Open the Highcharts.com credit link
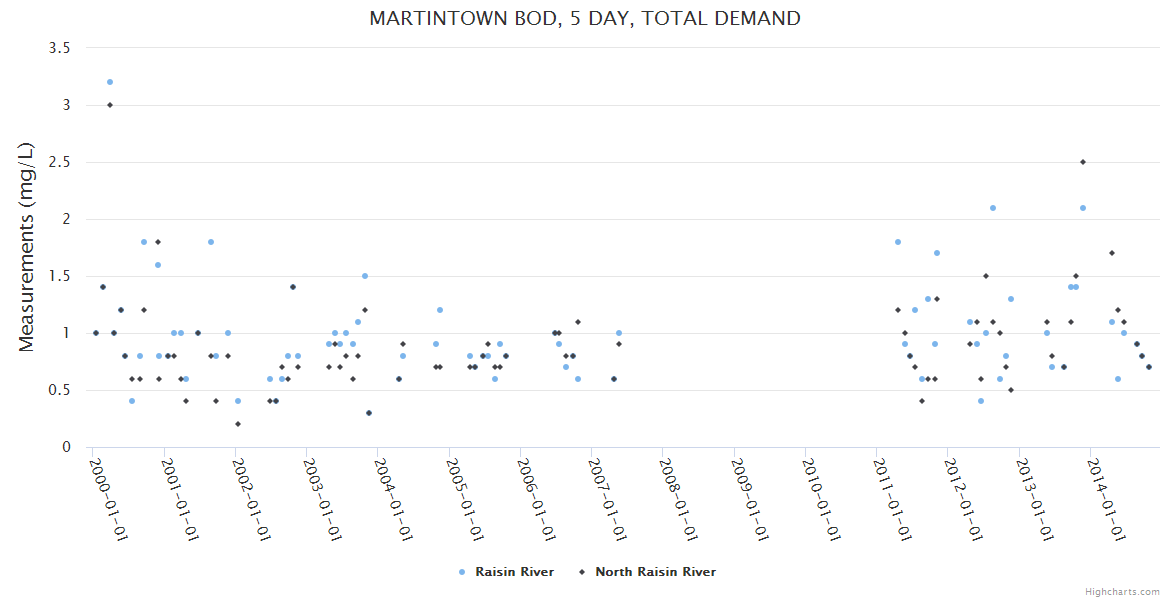 pos(1122,591)
